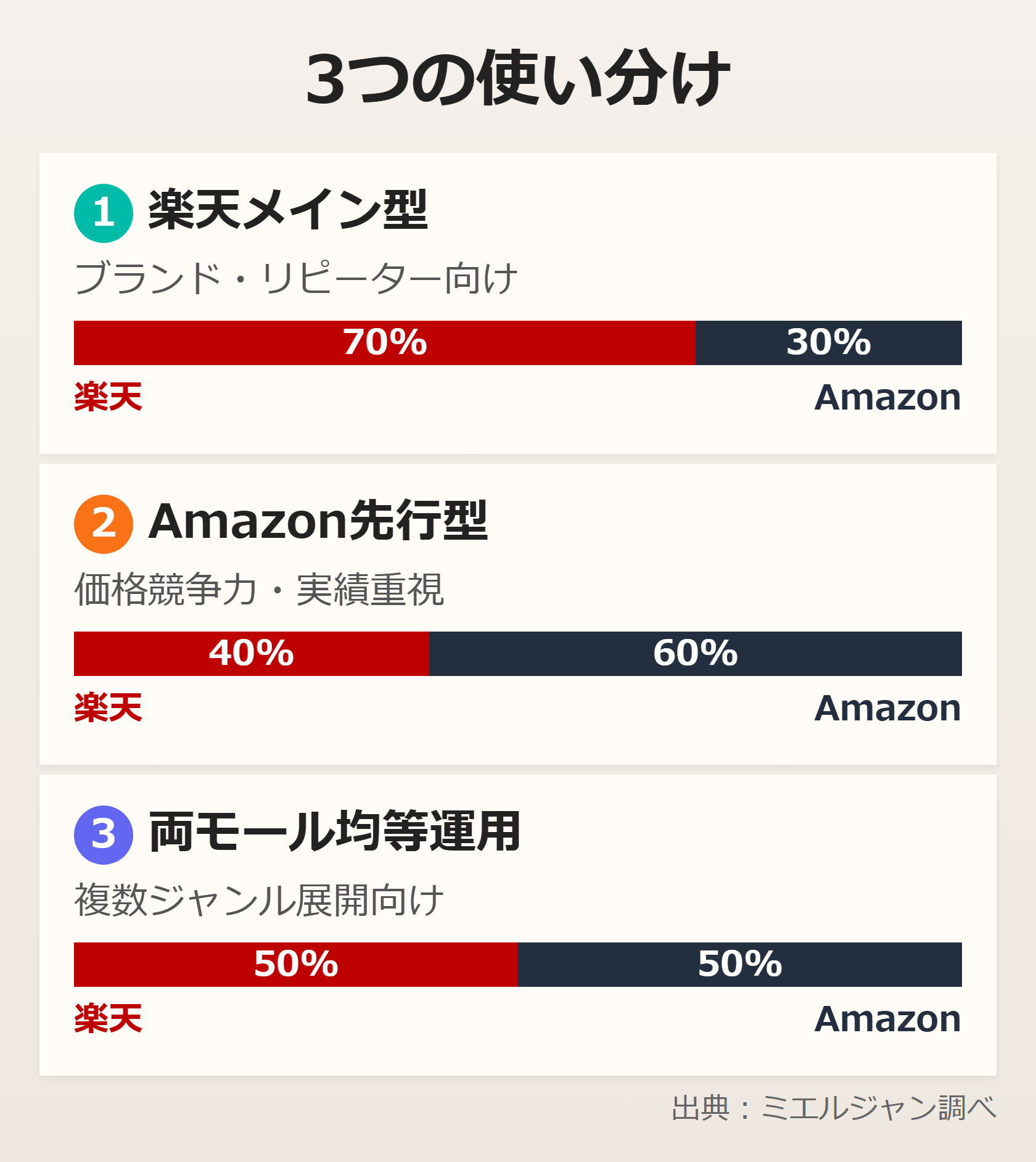The image size is (1036, 1162).
Task: Click the 両モール均等運用 heading
Action: (x=335, y=833)
